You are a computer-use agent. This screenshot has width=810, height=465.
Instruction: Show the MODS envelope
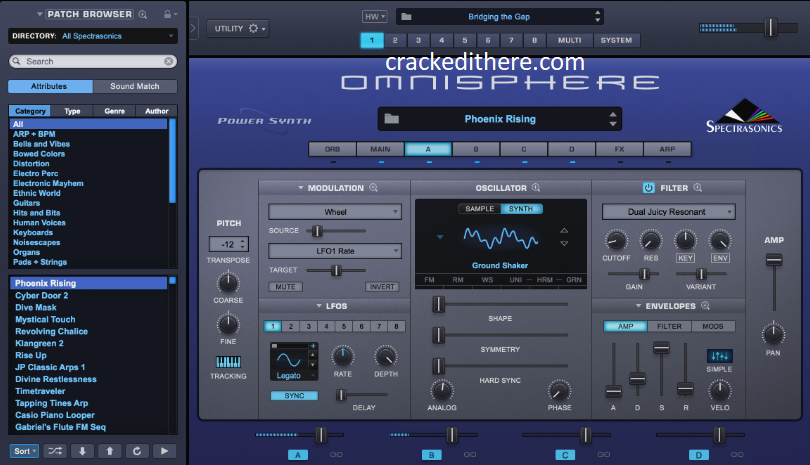(713, 327)
